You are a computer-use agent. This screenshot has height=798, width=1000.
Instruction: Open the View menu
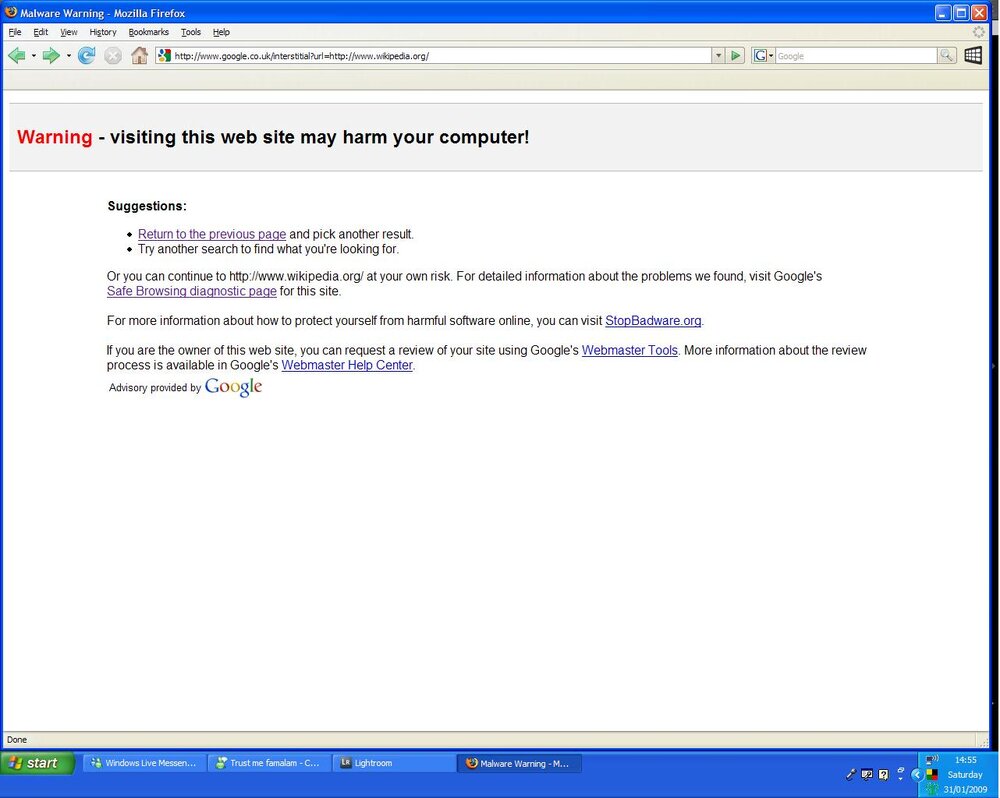point(68,32)
